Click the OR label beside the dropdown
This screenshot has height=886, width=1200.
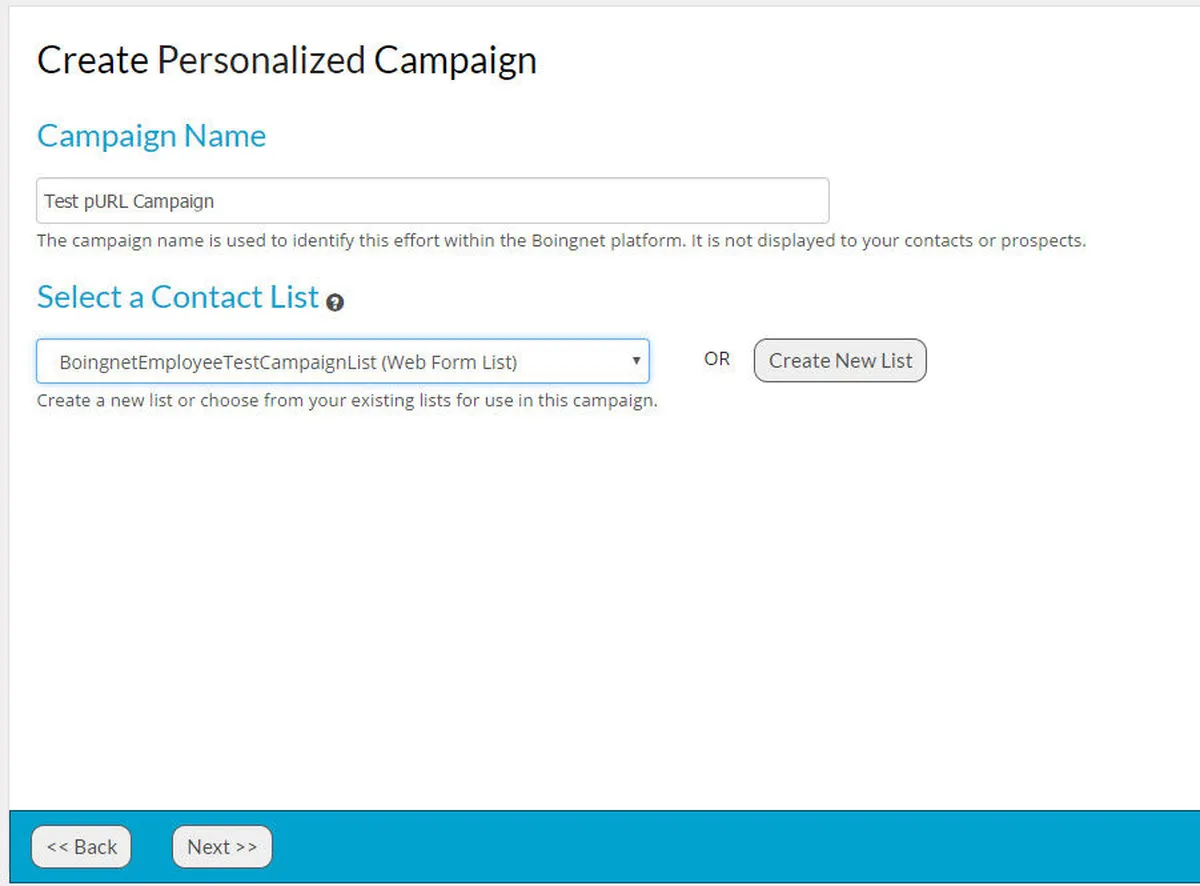(717, 359)
